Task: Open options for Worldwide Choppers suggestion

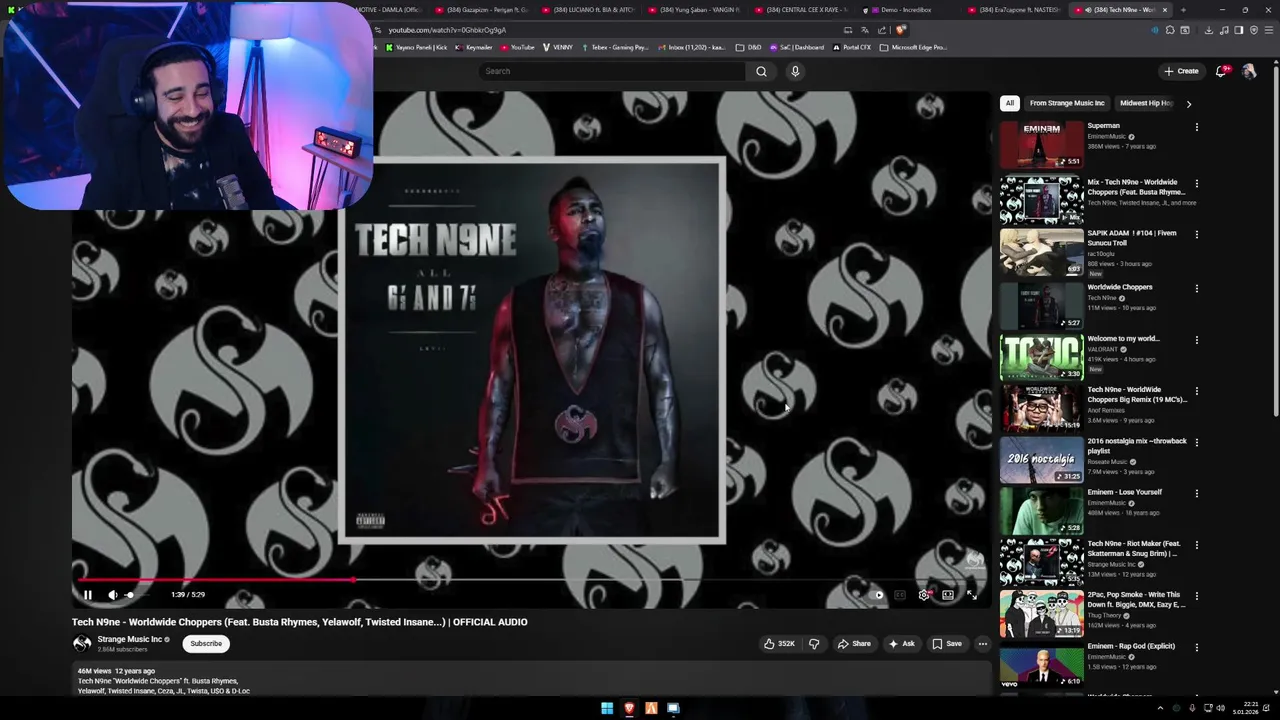Action: click(x=1196, y=289)
